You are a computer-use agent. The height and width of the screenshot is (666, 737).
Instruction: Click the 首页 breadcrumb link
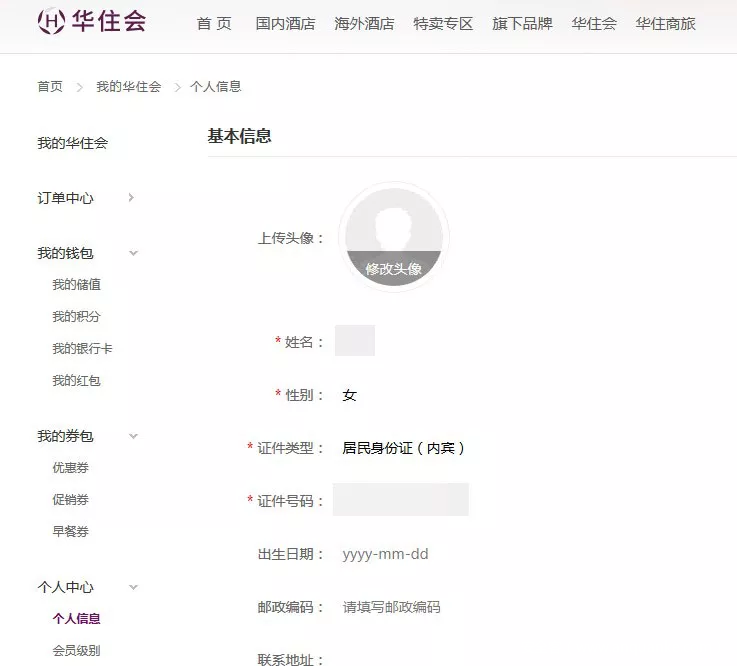click(50, 86)
